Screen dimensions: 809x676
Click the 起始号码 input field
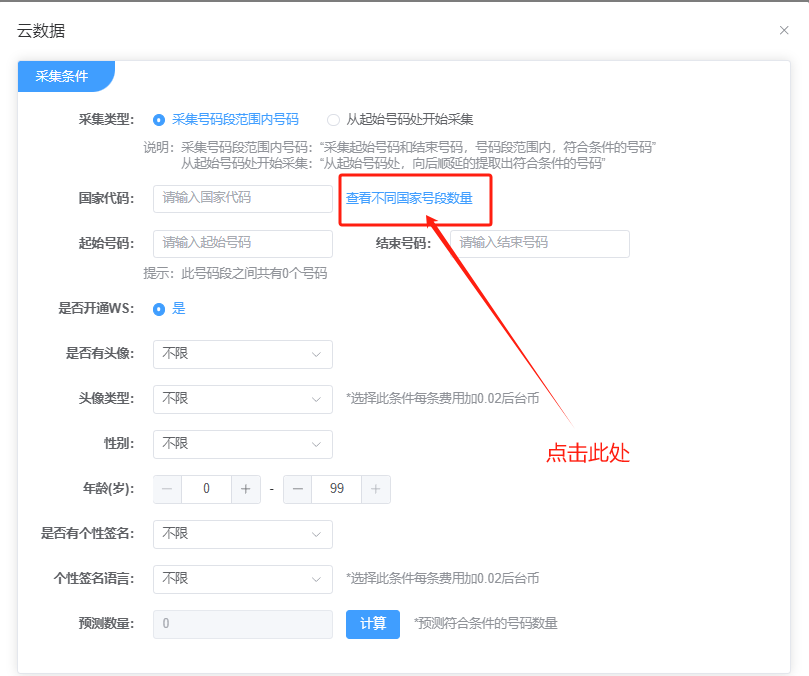[x=242, y=244]
